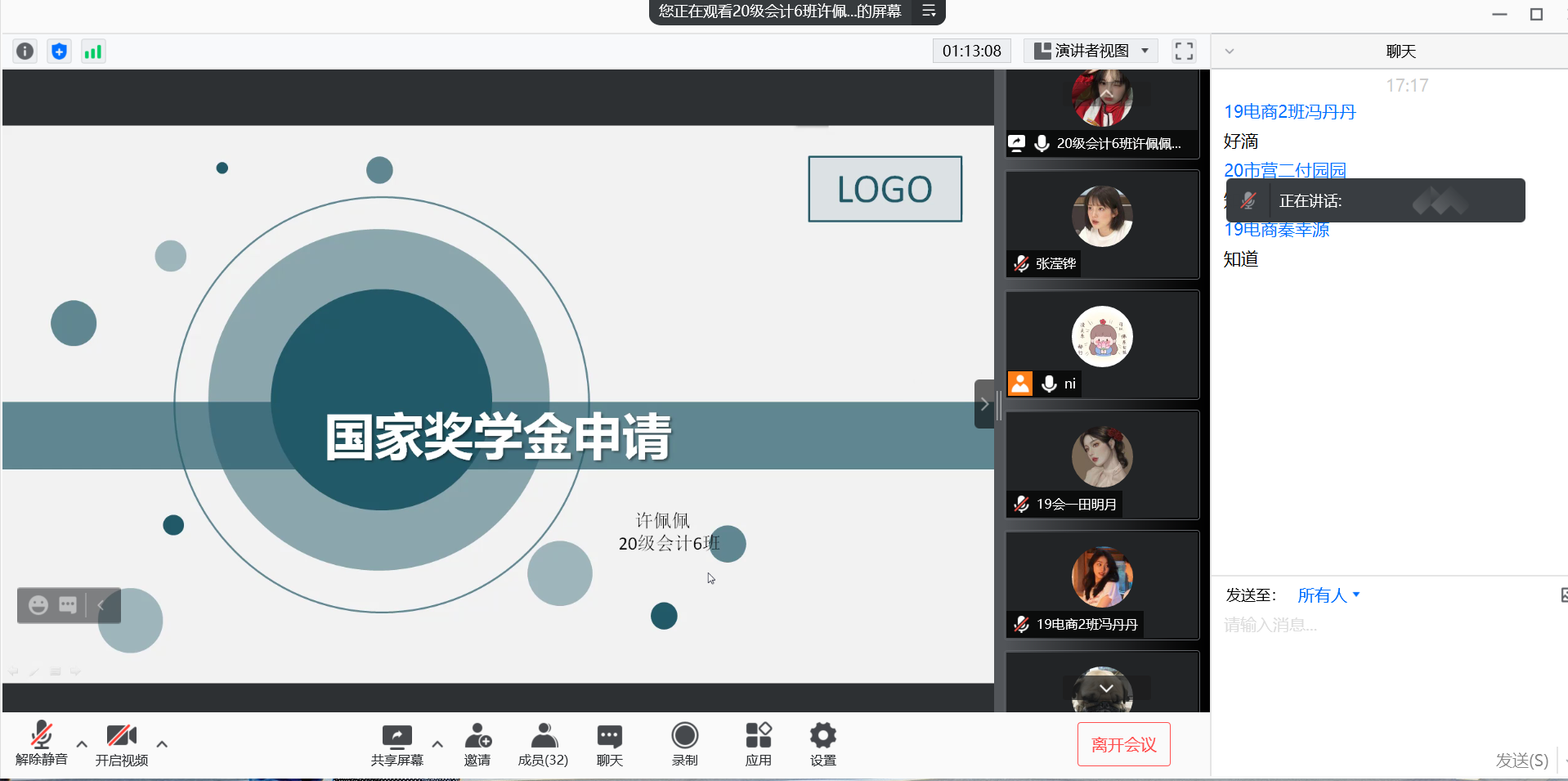
Task: Click the 离开会议 leave meeting button
Action: click(x=1123, y=744)
